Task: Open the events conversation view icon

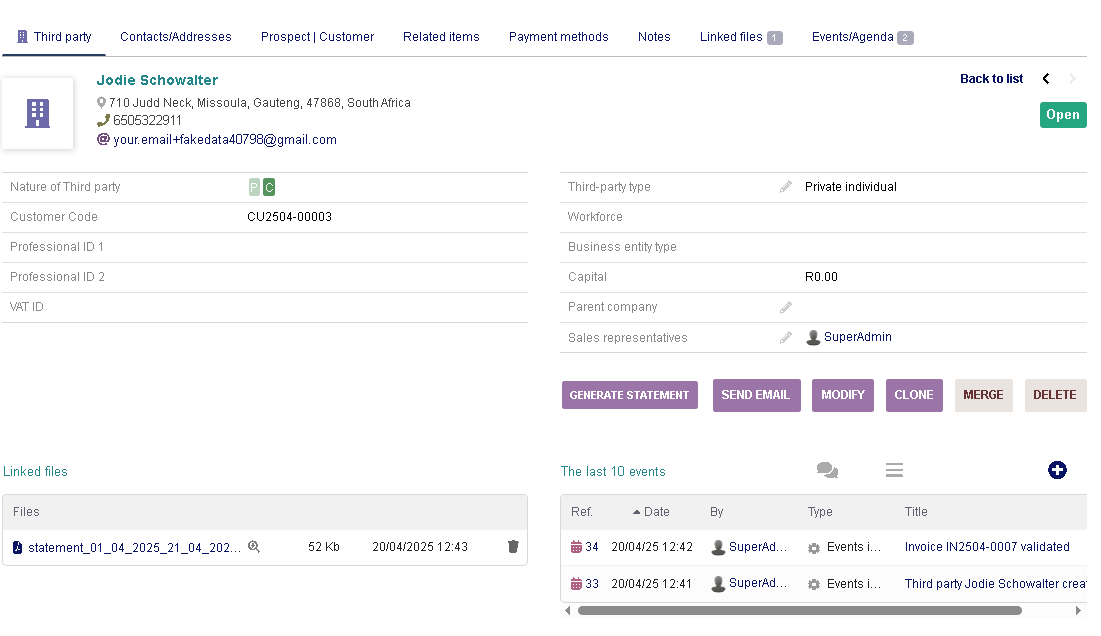Action: click(x=827, y=470)
